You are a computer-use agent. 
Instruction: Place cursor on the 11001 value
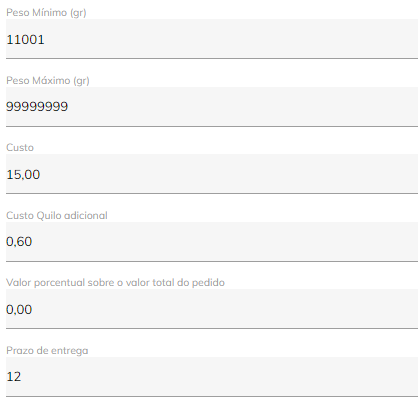tap(25, 40)
